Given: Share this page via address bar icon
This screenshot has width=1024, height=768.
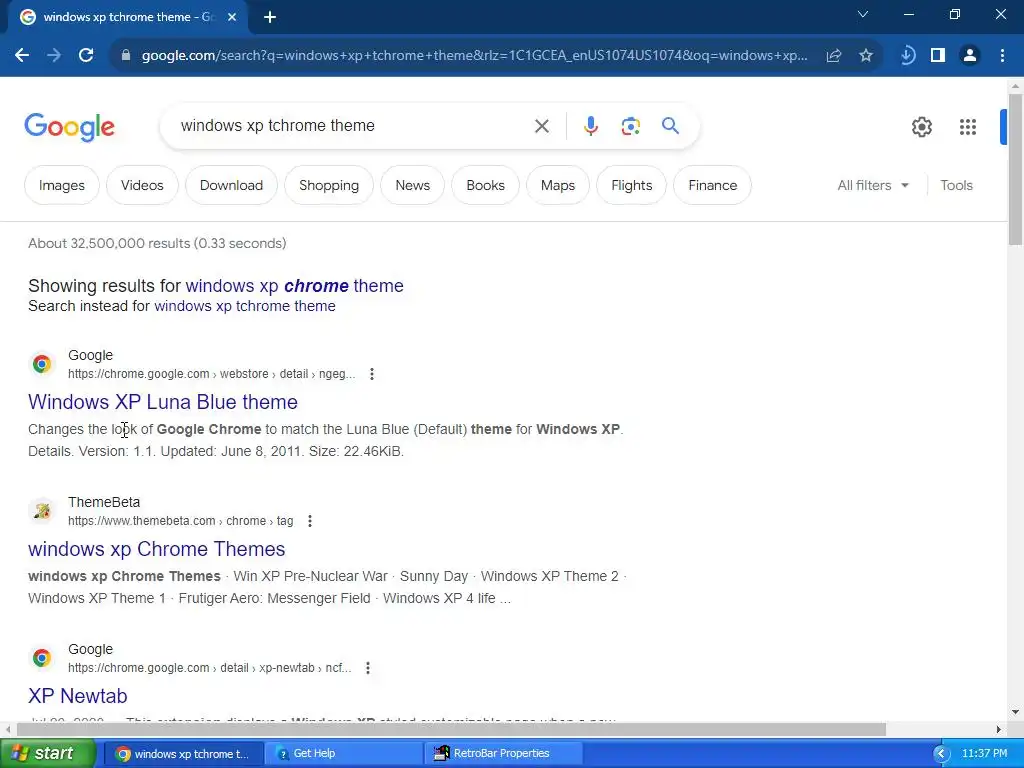Looking at the screenshot, I should click(x=833, y=56).
